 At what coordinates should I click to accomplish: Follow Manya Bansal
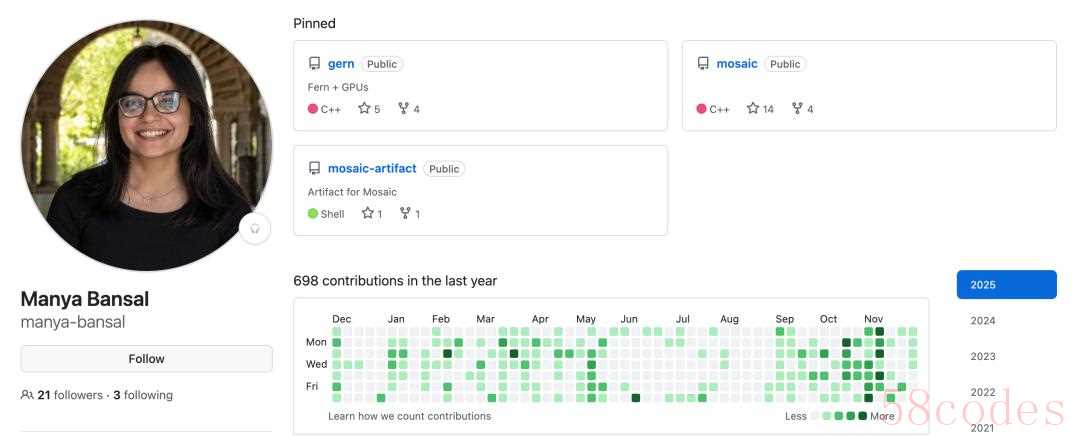tap(146, 359)
